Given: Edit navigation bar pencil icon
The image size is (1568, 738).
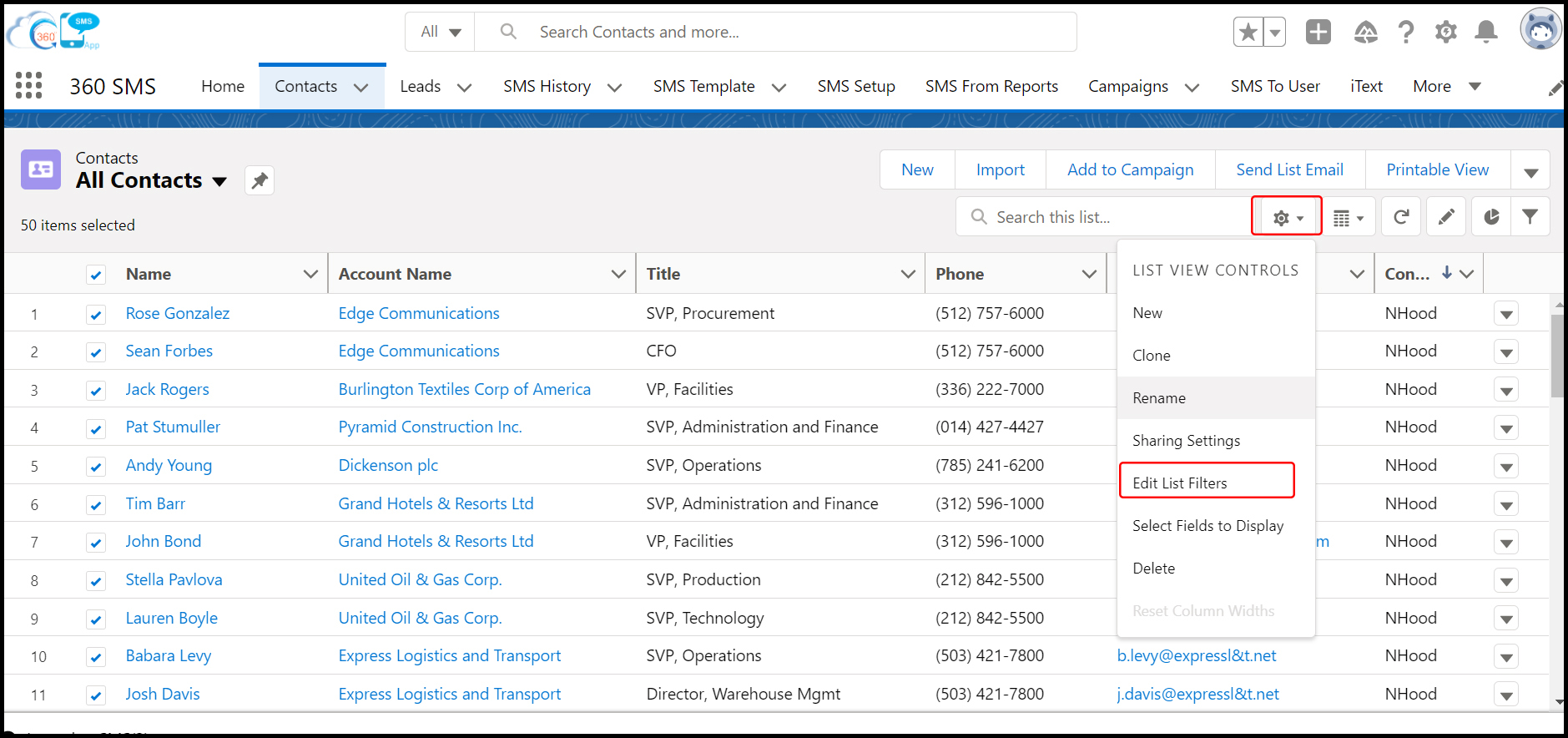Looking at the screenshot, I should point(1555,88).
